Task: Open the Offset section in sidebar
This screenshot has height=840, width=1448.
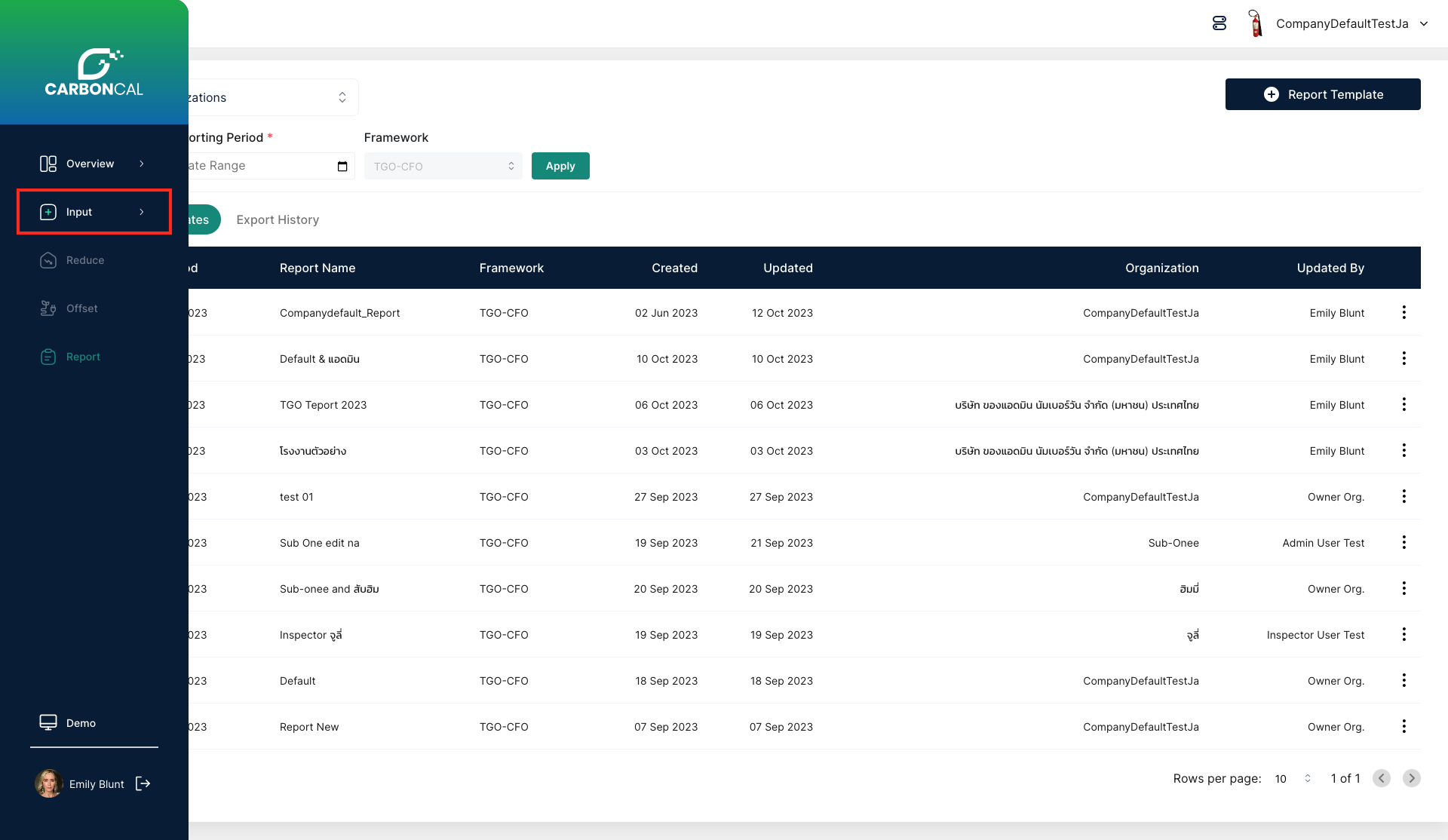Action: (x=81, y=308)
